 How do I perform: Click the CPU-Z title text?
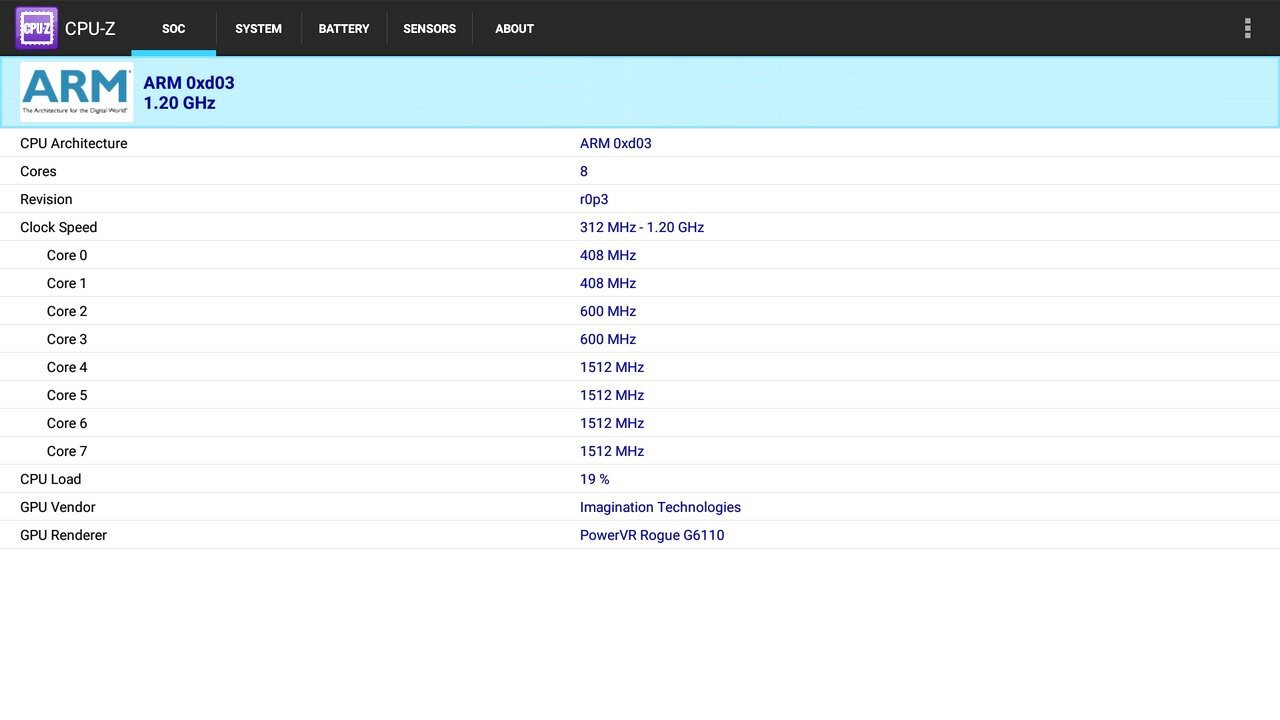90,29
